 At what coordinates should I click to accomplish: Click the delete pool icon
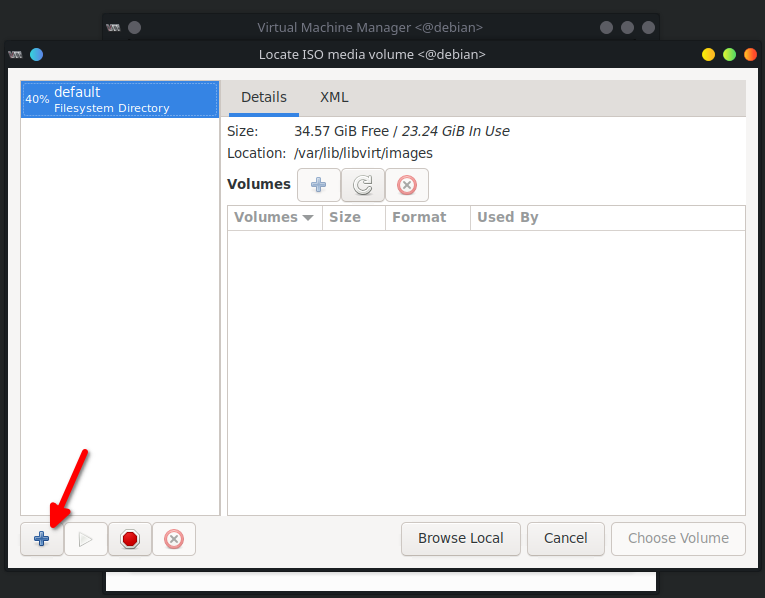click(174, 539)
